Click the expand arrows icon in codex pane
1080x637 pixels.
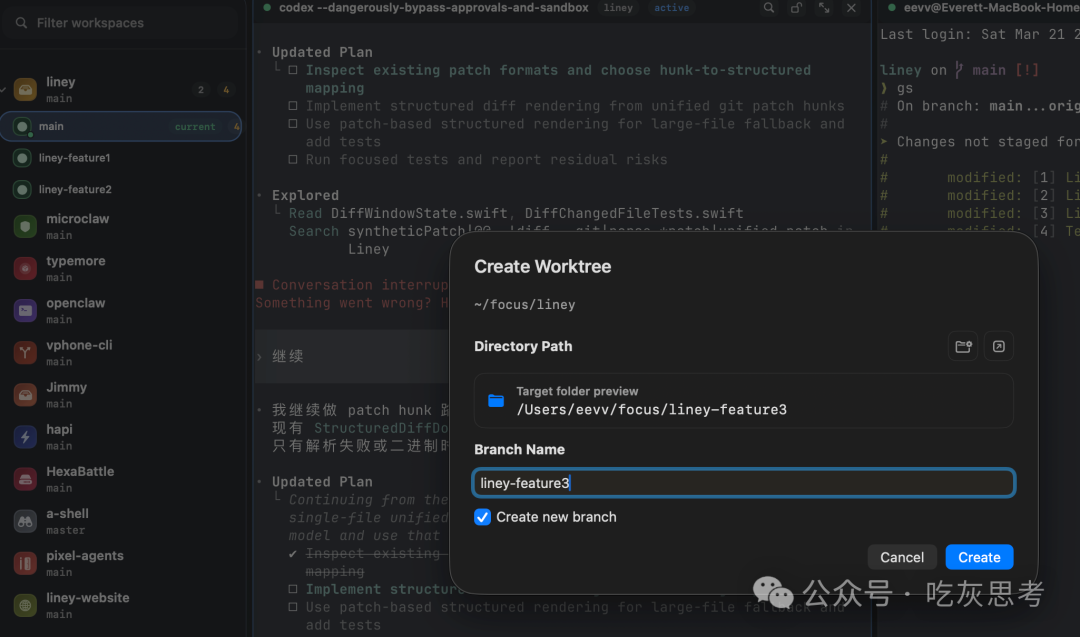(x=824, y=8)
